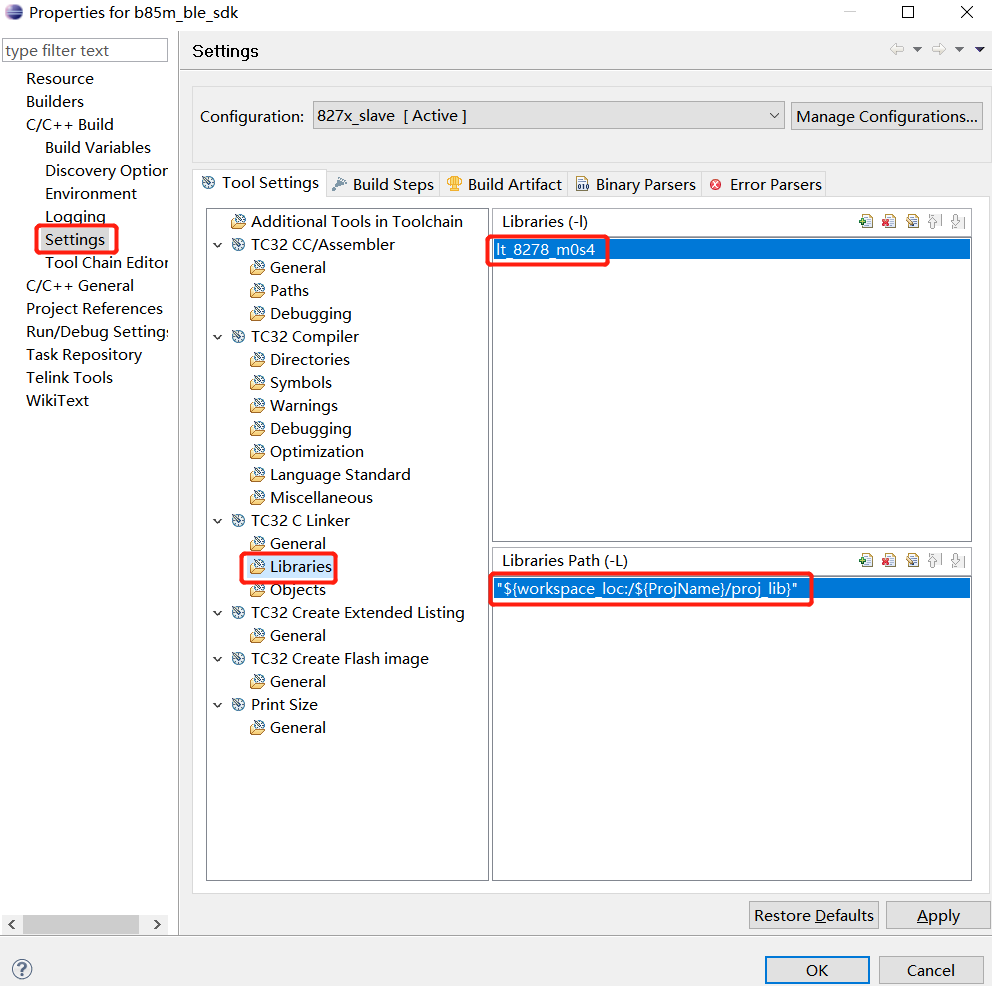Switch to the Build Steps tab
The image size is (992, 986).
(383, 184)
